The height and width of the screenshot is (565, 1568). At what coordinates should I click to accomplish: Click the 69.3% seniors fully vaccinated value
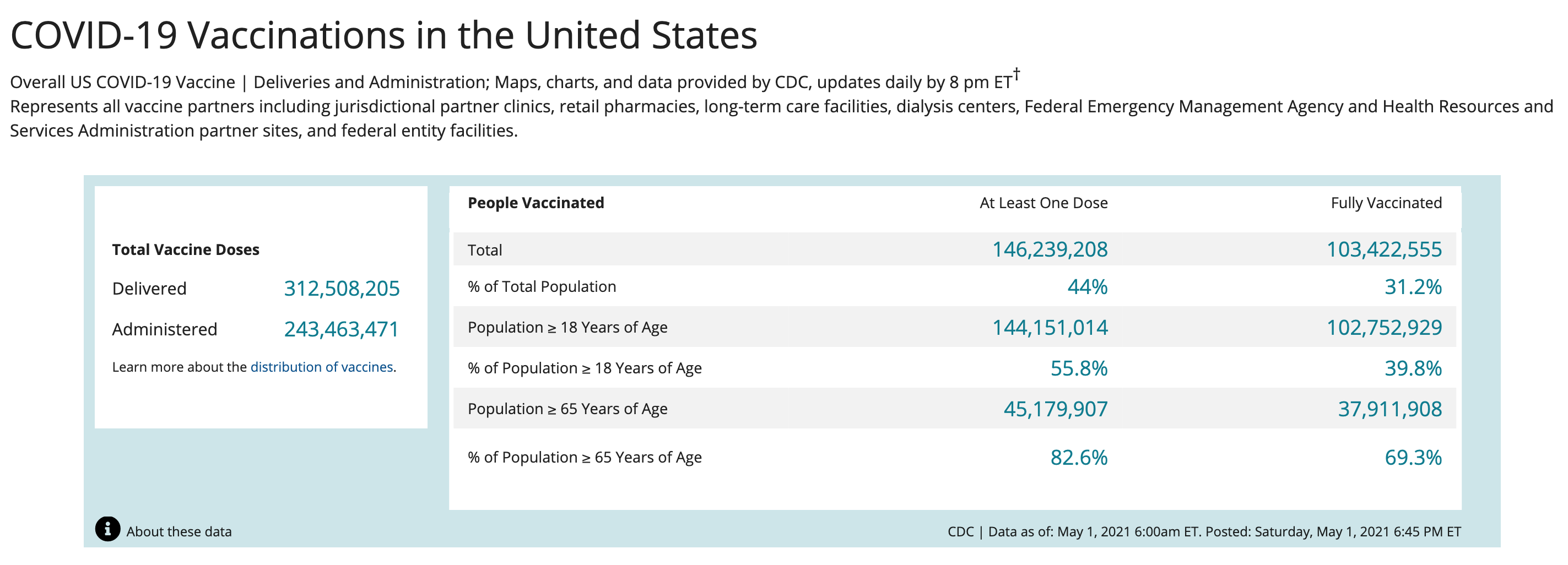coord(1412,458)
